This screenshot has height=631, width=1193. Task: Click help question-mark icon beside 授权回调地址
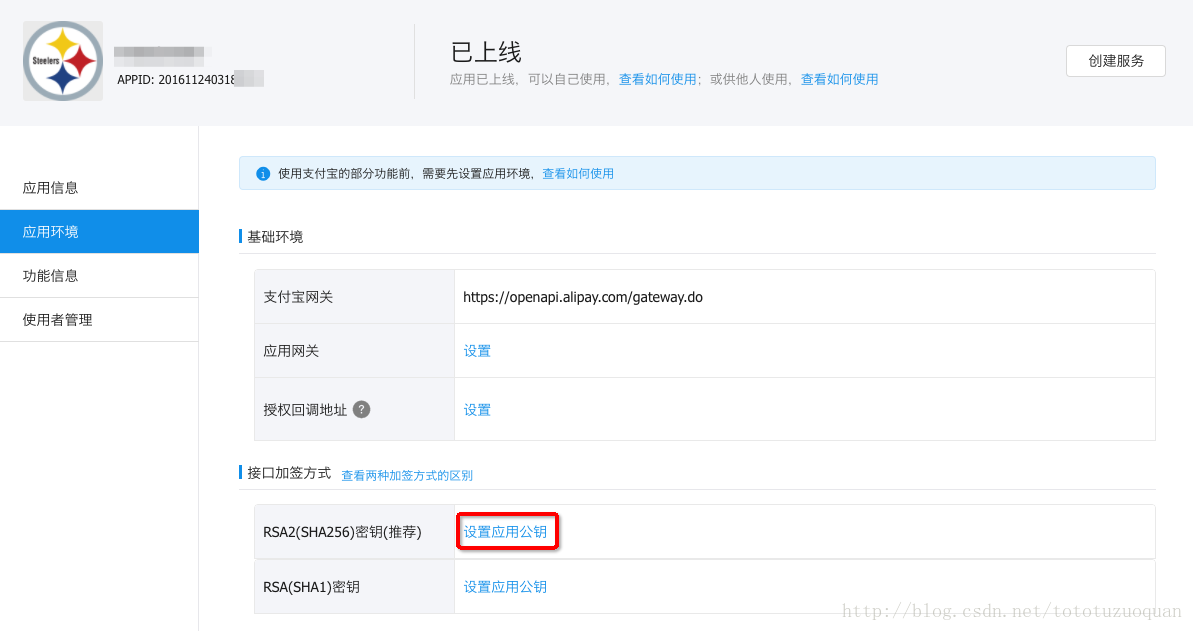pyautogui.click(x=362, y=410)
